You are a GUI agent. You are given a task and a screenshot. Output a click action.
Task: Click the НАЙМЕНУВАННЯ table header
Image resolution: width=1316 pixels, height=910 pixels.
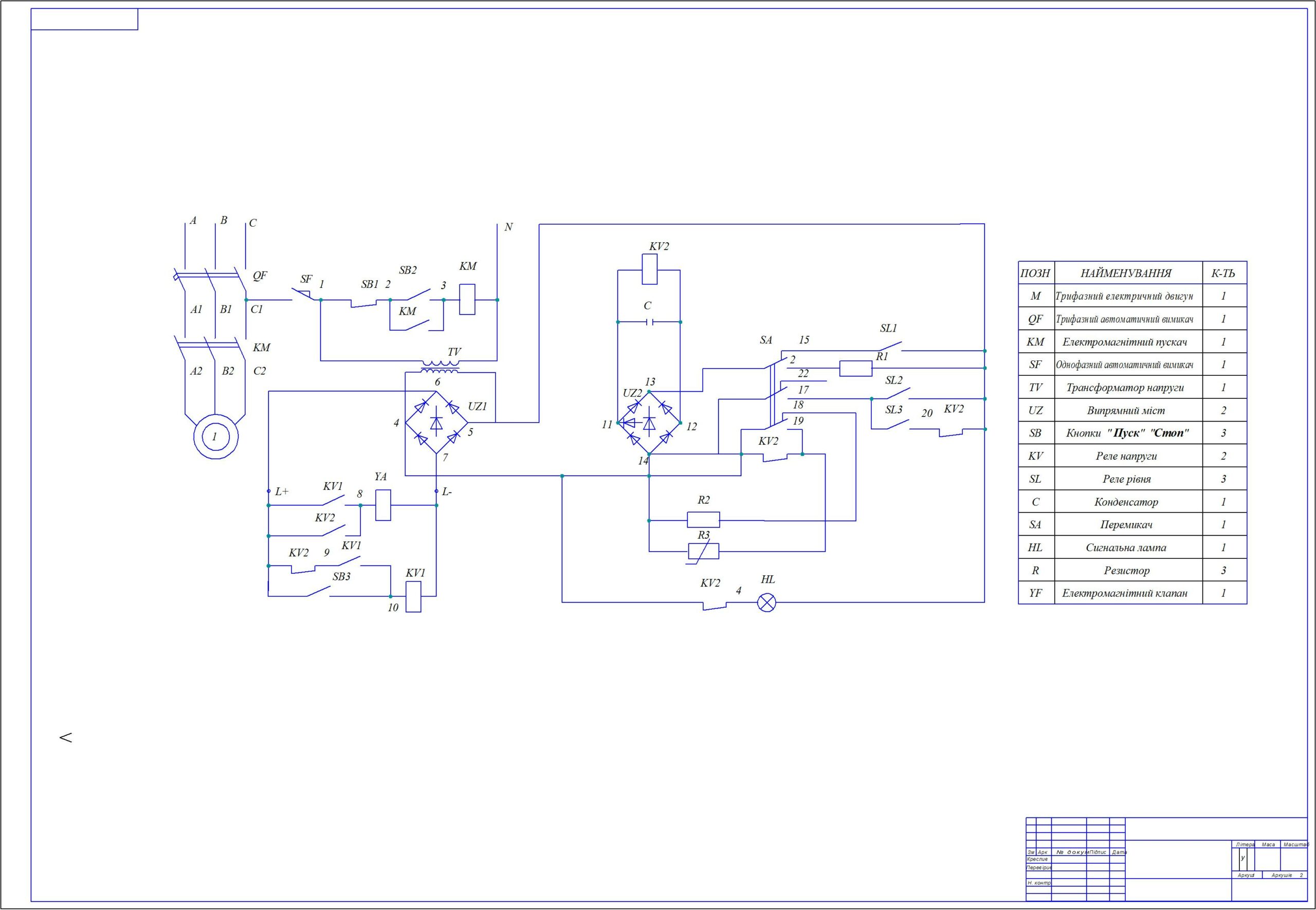1128,273
